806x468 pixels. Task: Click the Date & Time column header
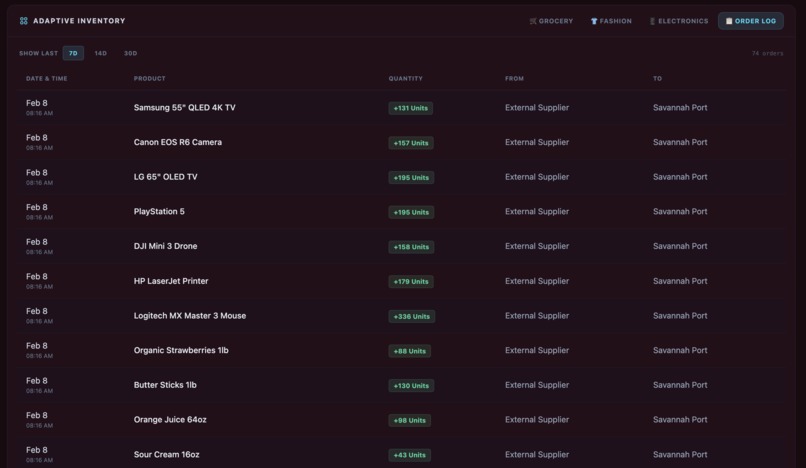coord(47,79)
